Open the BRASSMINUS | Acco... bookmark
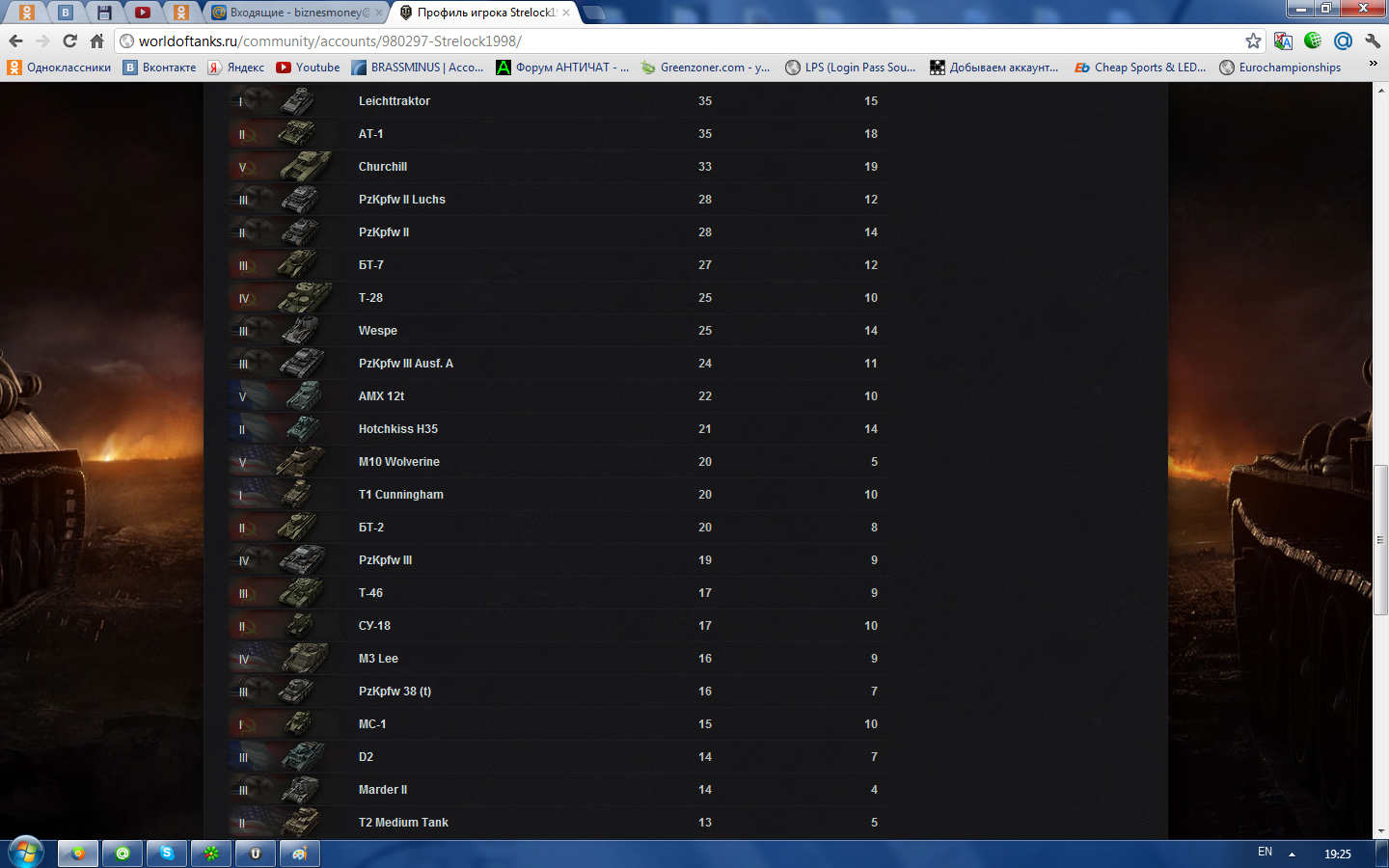Image resolution: width=1389 pixels, height=868 pixels. [x=418, y=68]
